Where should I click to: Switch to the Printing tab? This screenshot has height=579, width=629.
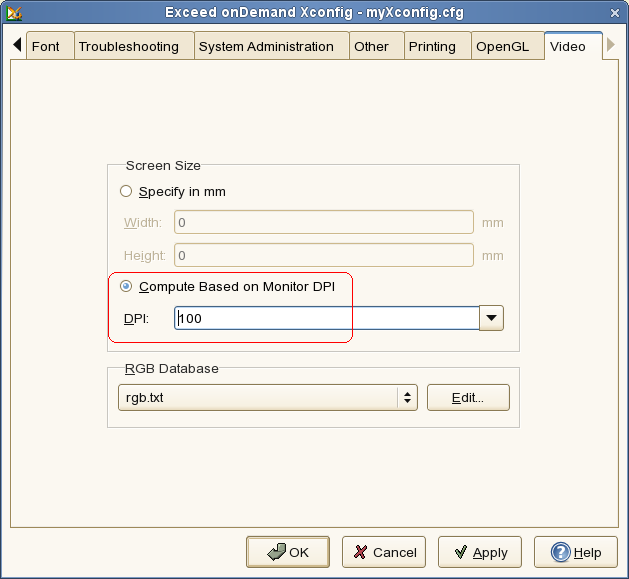click(x=432, y=46)
